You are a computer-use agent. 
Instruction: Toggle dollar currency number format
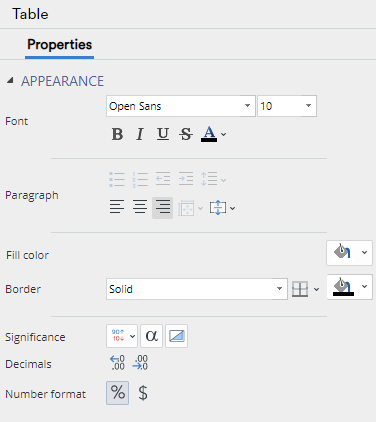coord(143,393)
